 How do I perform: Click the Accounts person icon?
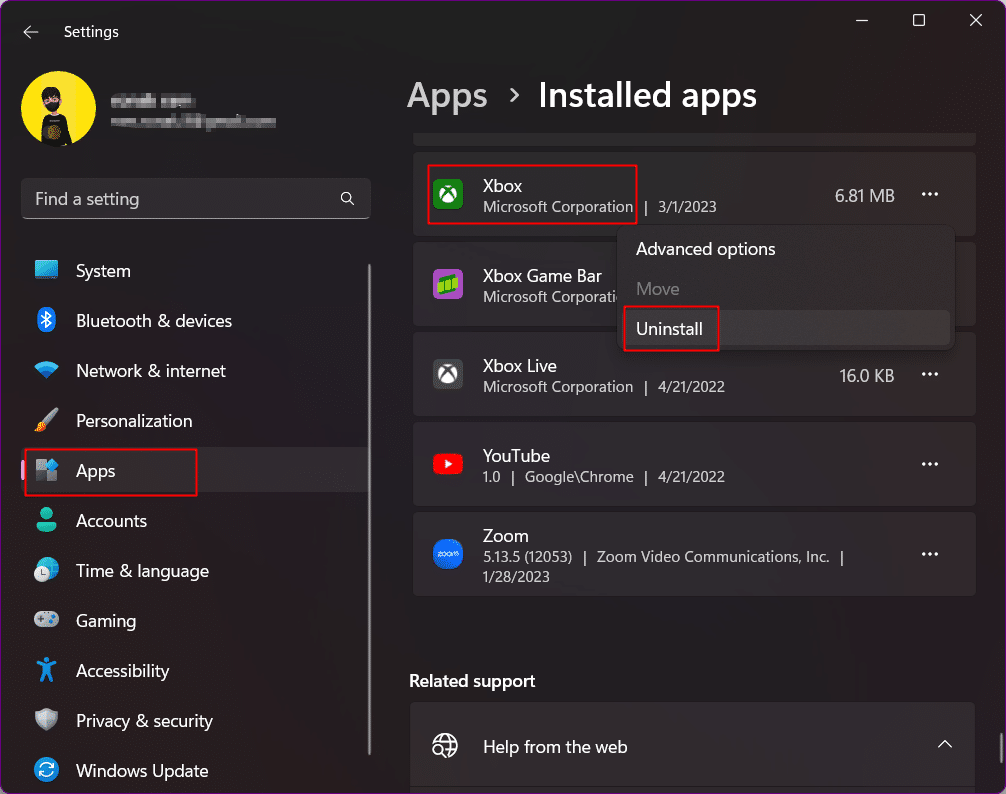tap(46, 520)
